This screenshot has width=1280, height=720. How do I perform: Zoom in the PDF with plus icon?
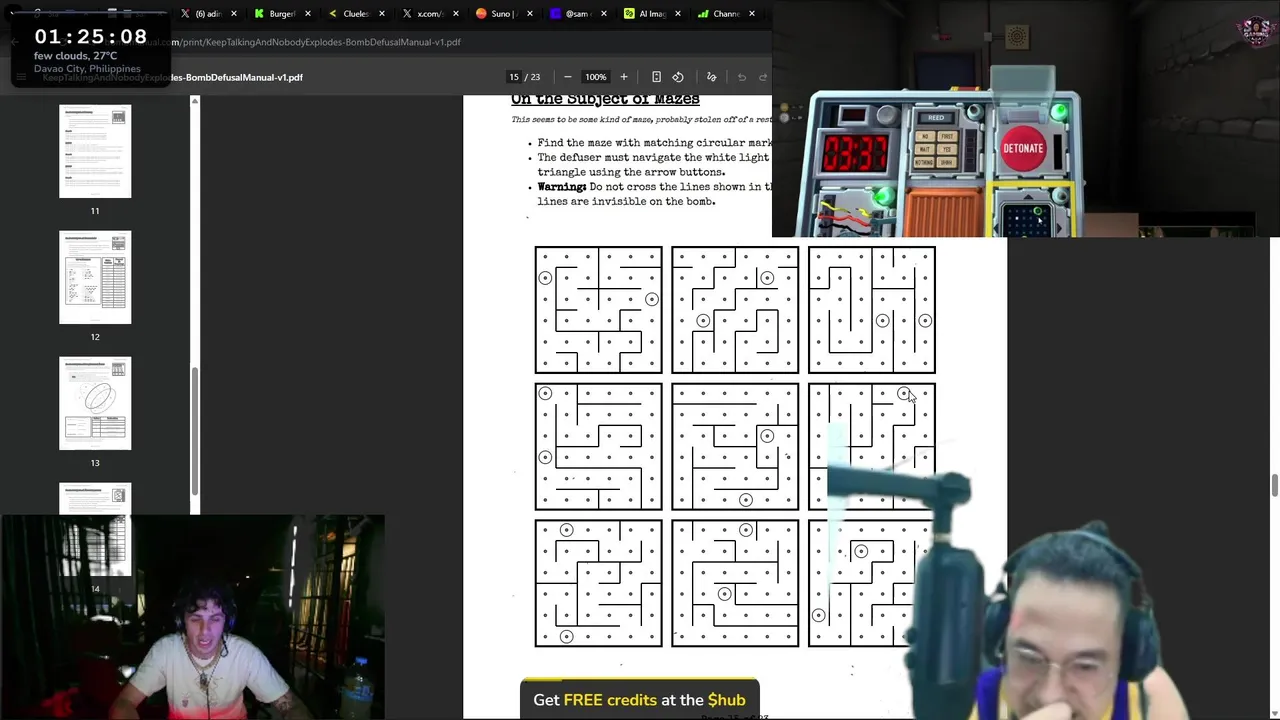pyautogui.click(x=624, y=77)
